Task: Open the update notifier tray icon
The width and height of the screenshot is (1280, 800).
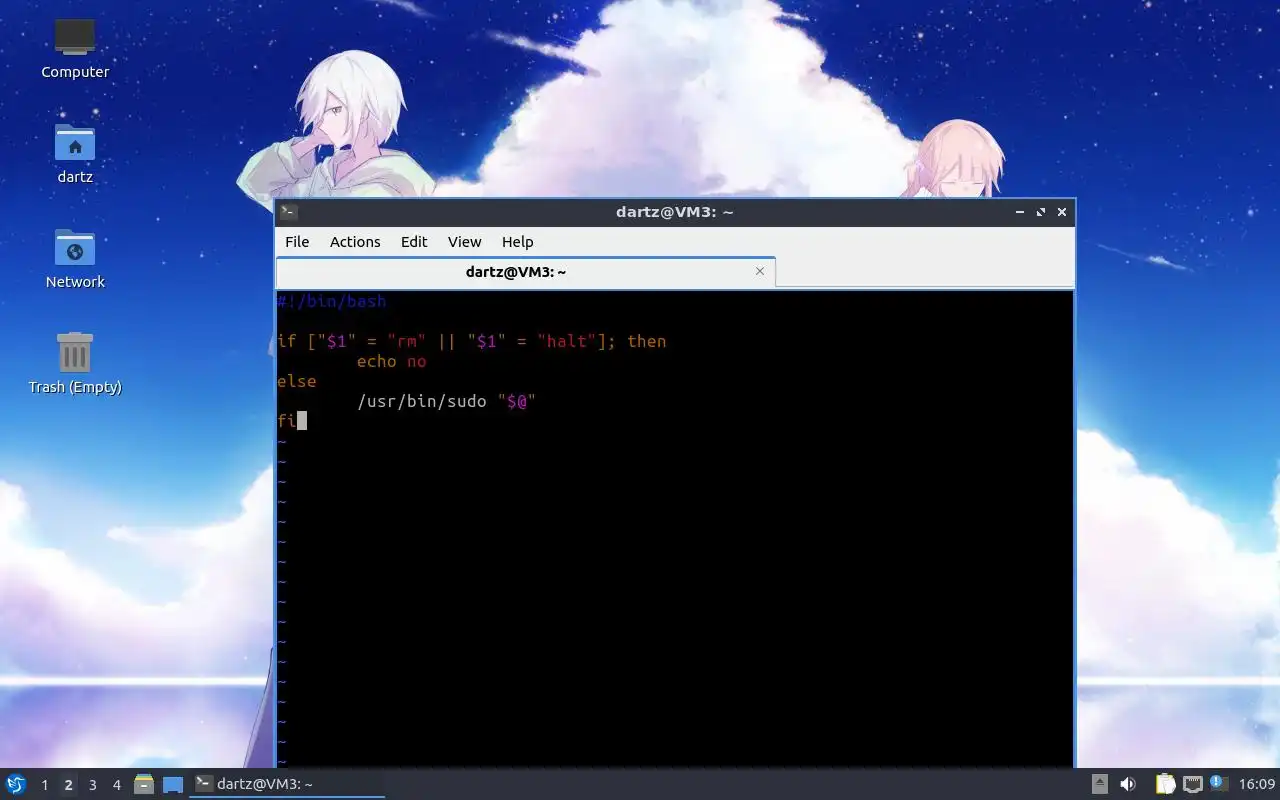Action: [x=1218, y=783]
